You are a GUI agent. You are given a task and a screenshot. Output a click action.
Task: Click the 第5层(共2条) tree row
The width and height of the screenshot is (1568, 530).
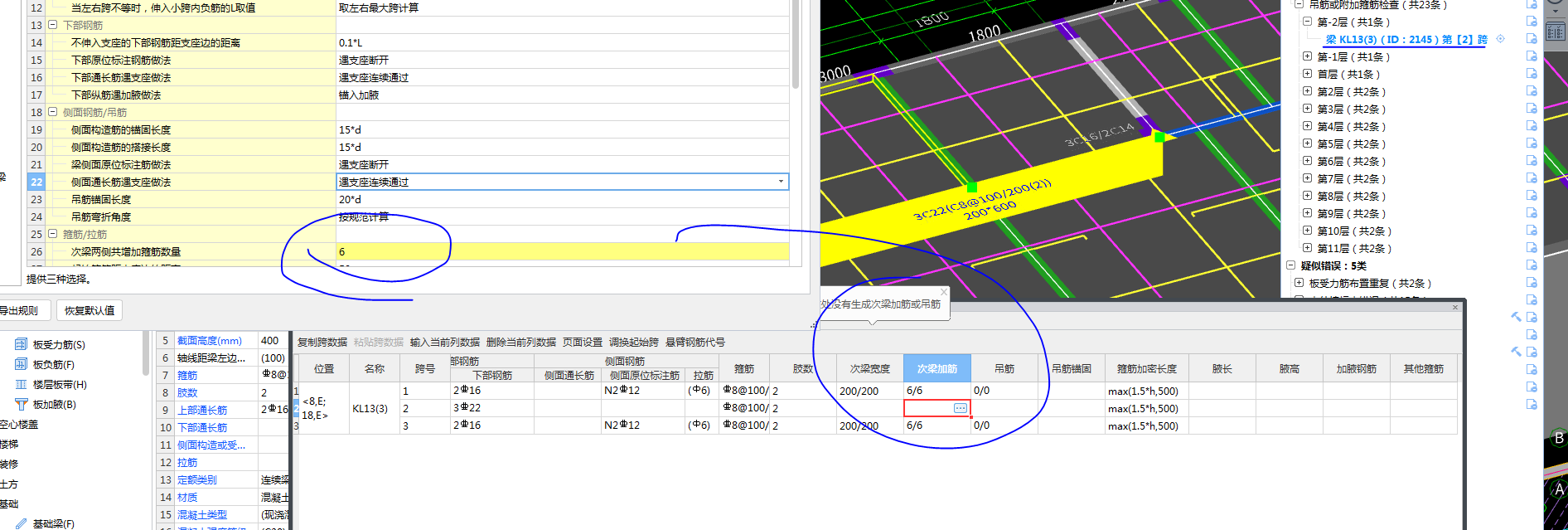click(x=1351, y=143)
